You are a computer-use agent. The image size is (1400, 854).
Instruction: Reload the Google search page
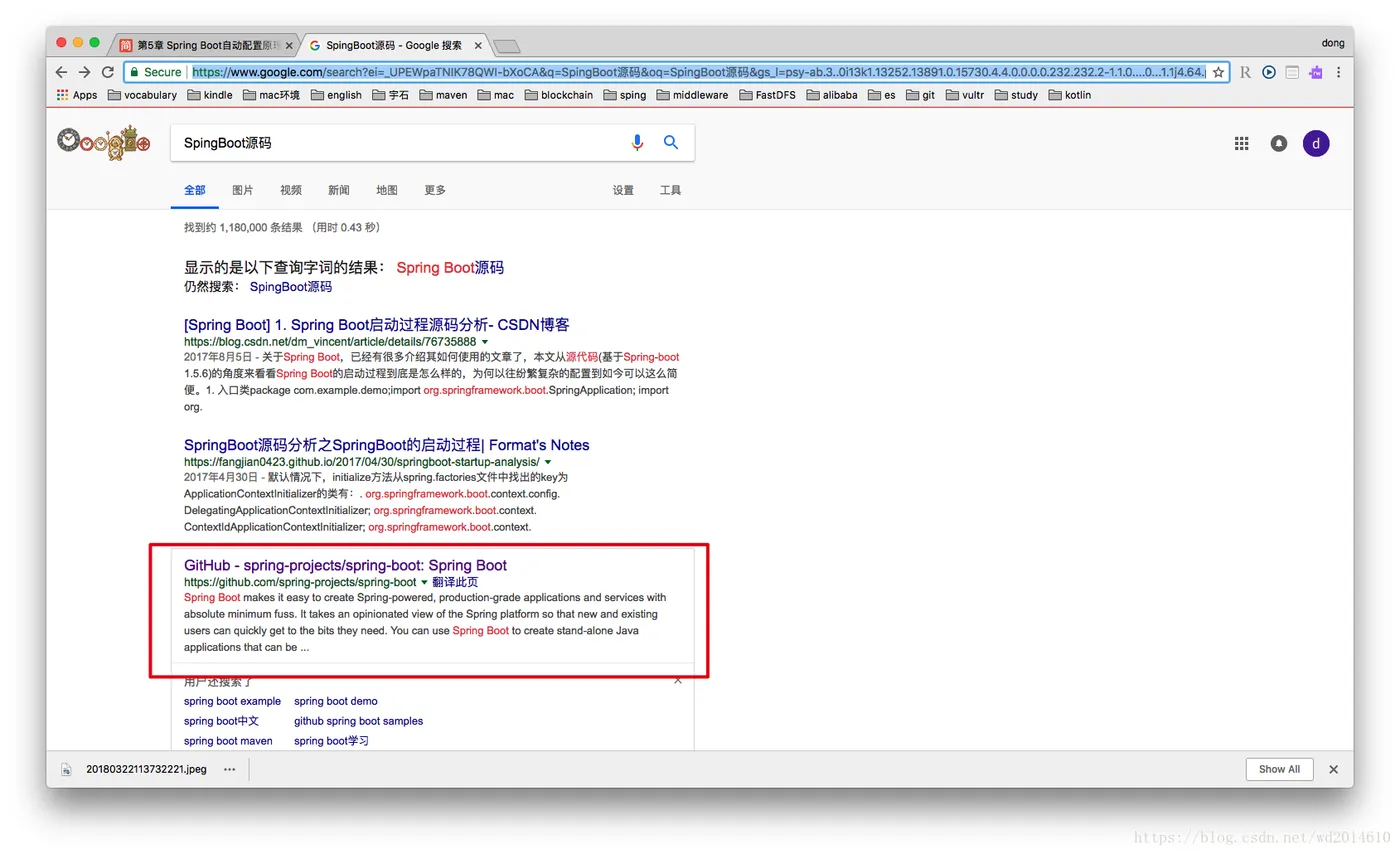click(x=108, y=72)
